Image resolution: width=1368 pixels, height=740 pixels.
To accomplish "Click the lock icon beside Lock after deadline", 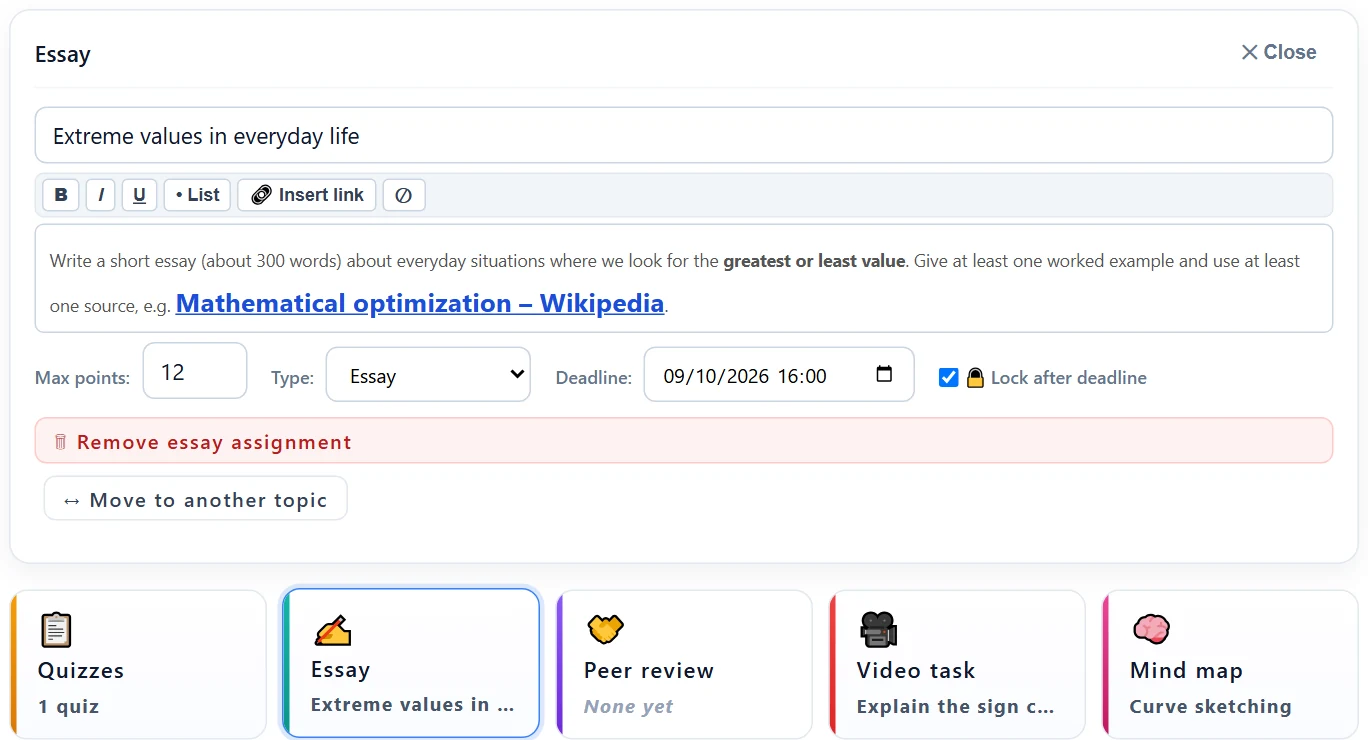I will (975, 378).
